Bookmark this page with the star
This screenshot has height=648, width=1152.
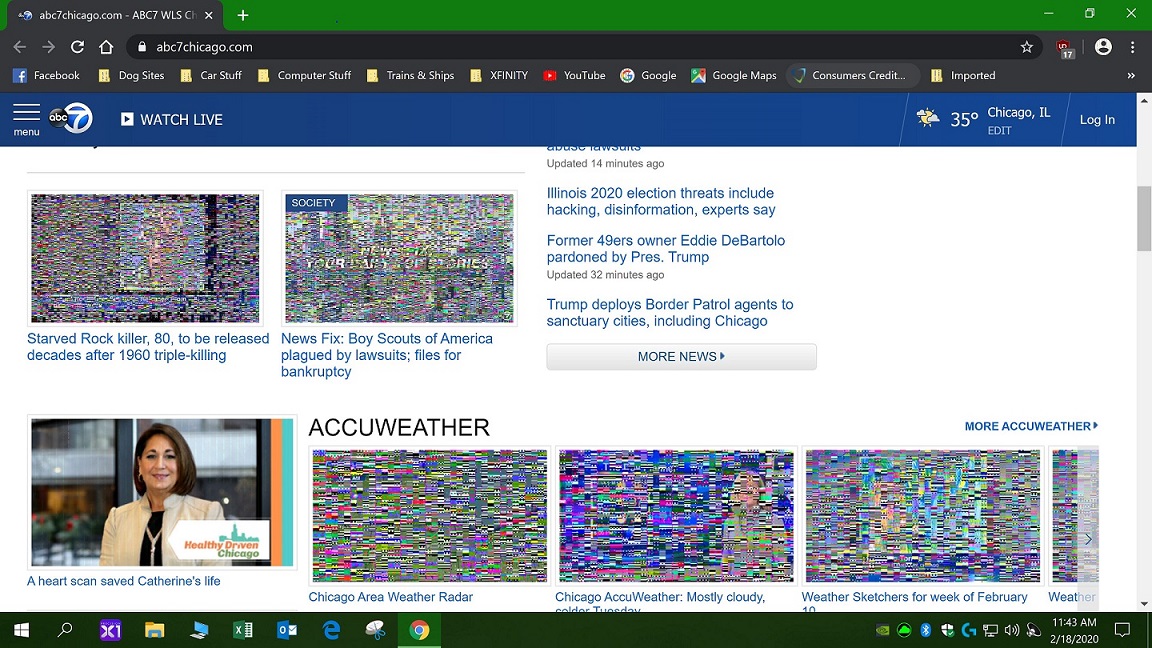point(1026,47)
